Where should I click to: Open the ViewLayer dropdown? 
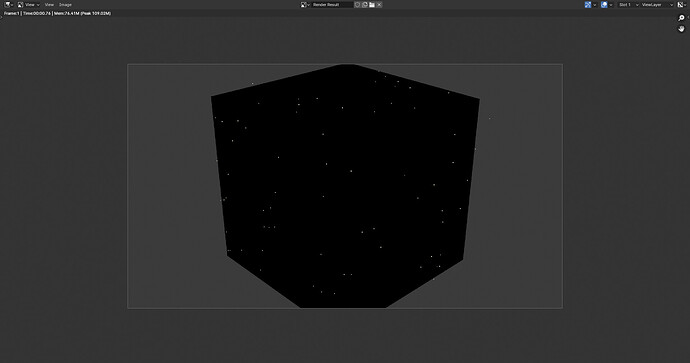tap(657, 4)
